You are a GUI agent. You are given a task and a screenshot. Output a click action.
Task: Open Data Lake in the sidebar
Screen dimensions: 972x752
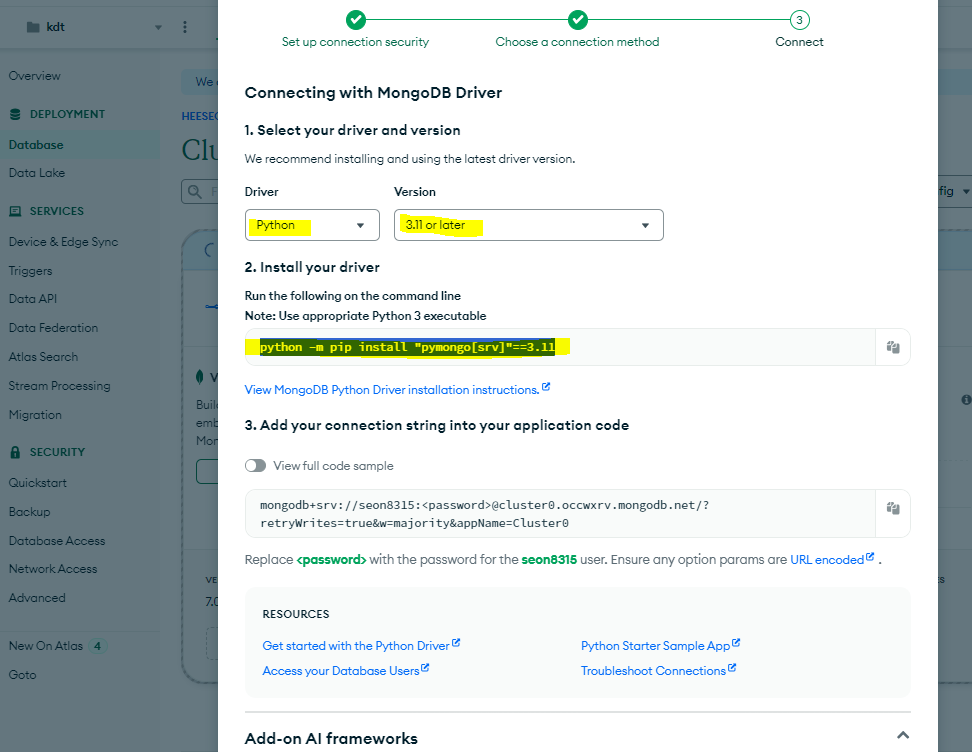pyautogui.click(x=37, y=173)
